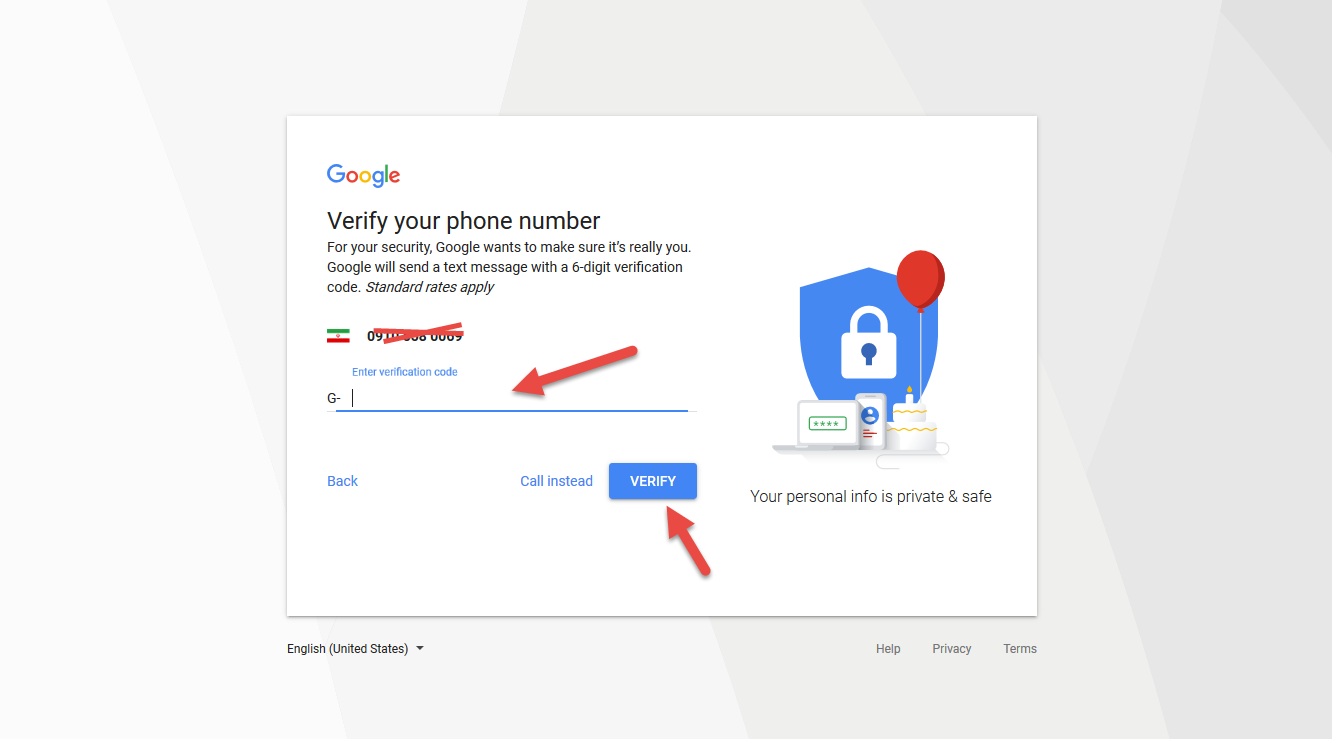Click the Iran flag country icon
The image size is (1332, 739).
[x=338, y=336]
